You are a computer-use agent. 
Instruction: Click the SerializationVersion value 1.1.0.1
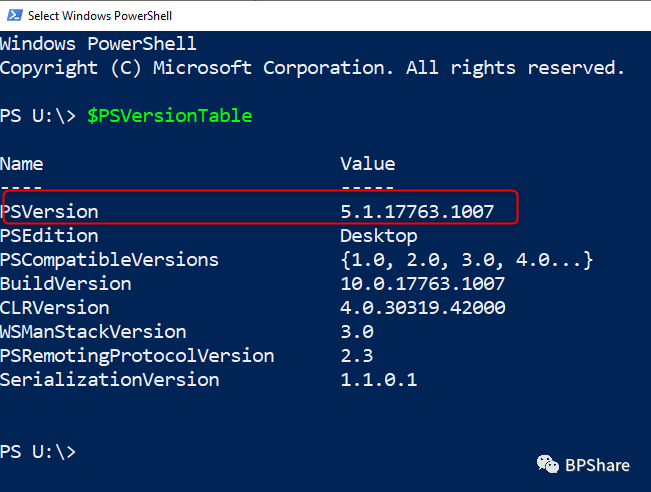tap(378, 380)
